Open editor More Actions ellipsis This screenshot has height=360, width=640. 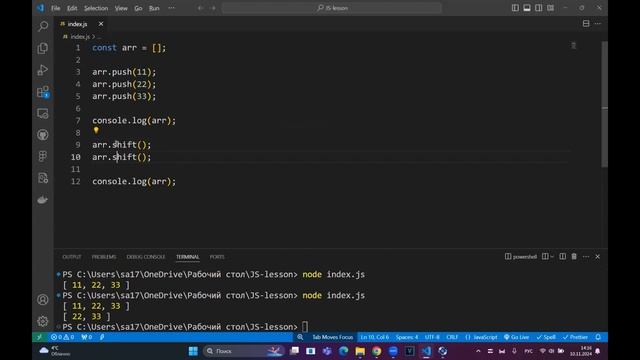[598, 24]
